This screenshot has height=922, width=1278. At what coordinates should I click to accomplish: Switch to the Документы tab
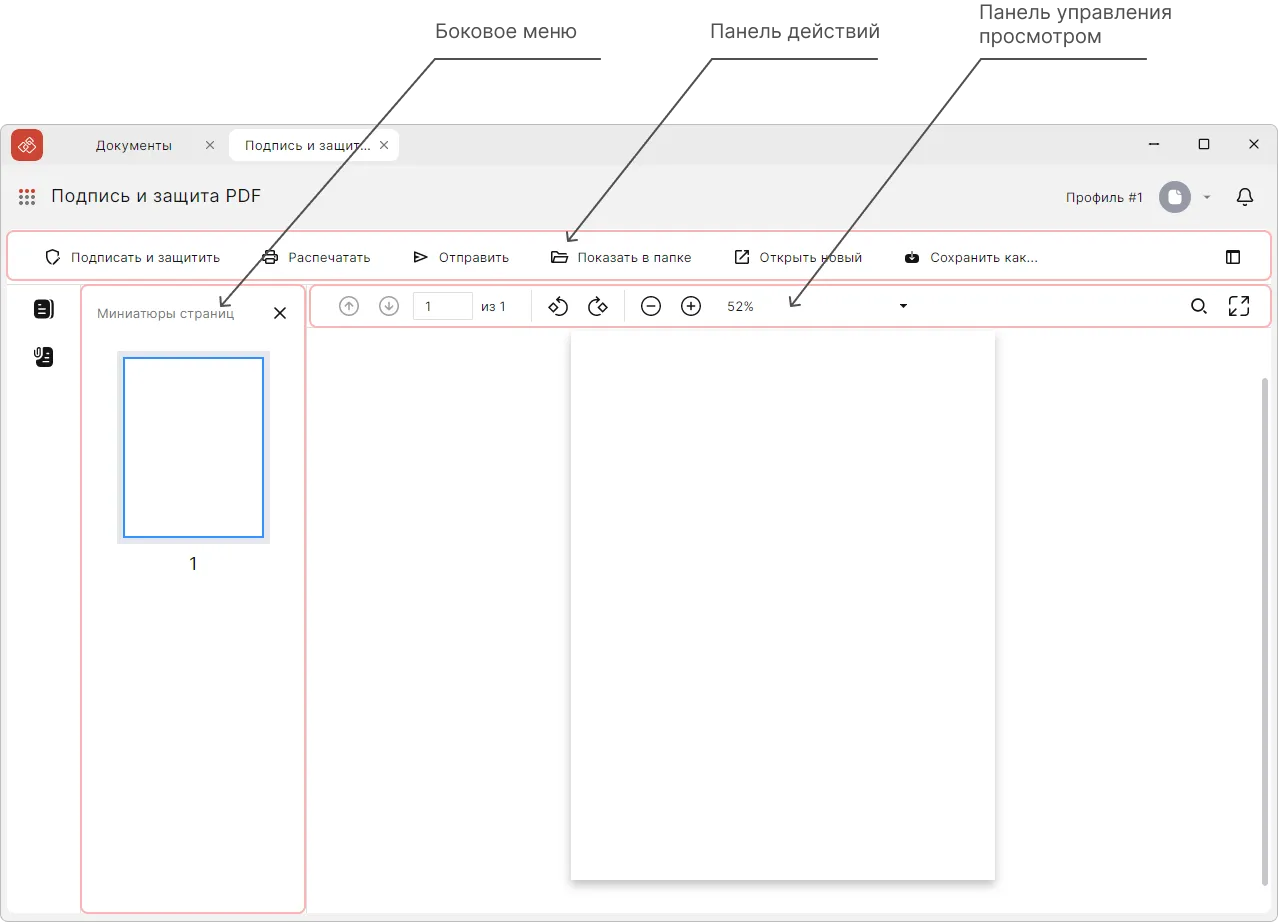pos(134,145)
